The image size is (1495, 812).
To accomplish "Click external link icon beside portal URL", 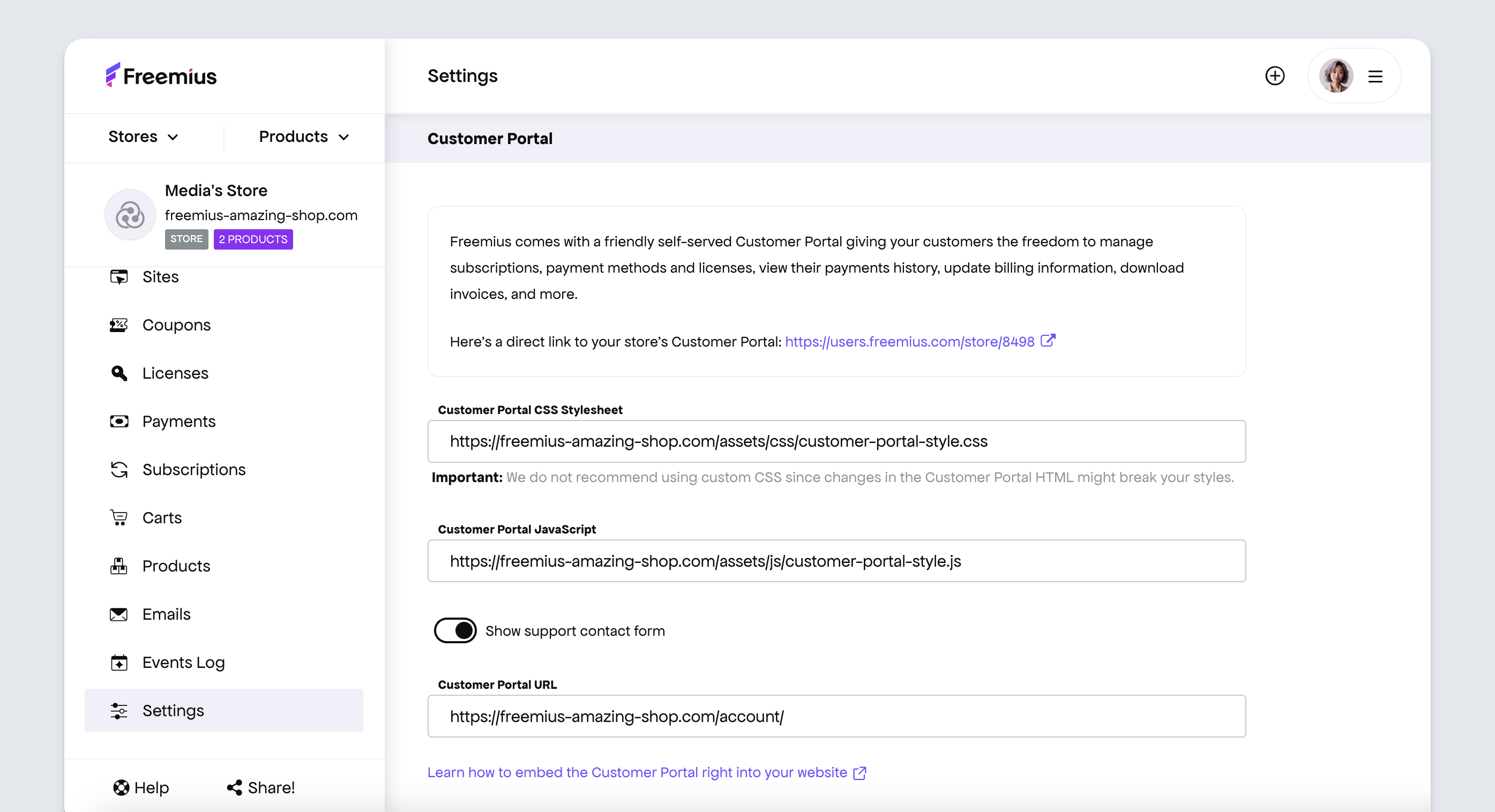I will tap(1048, 341).
